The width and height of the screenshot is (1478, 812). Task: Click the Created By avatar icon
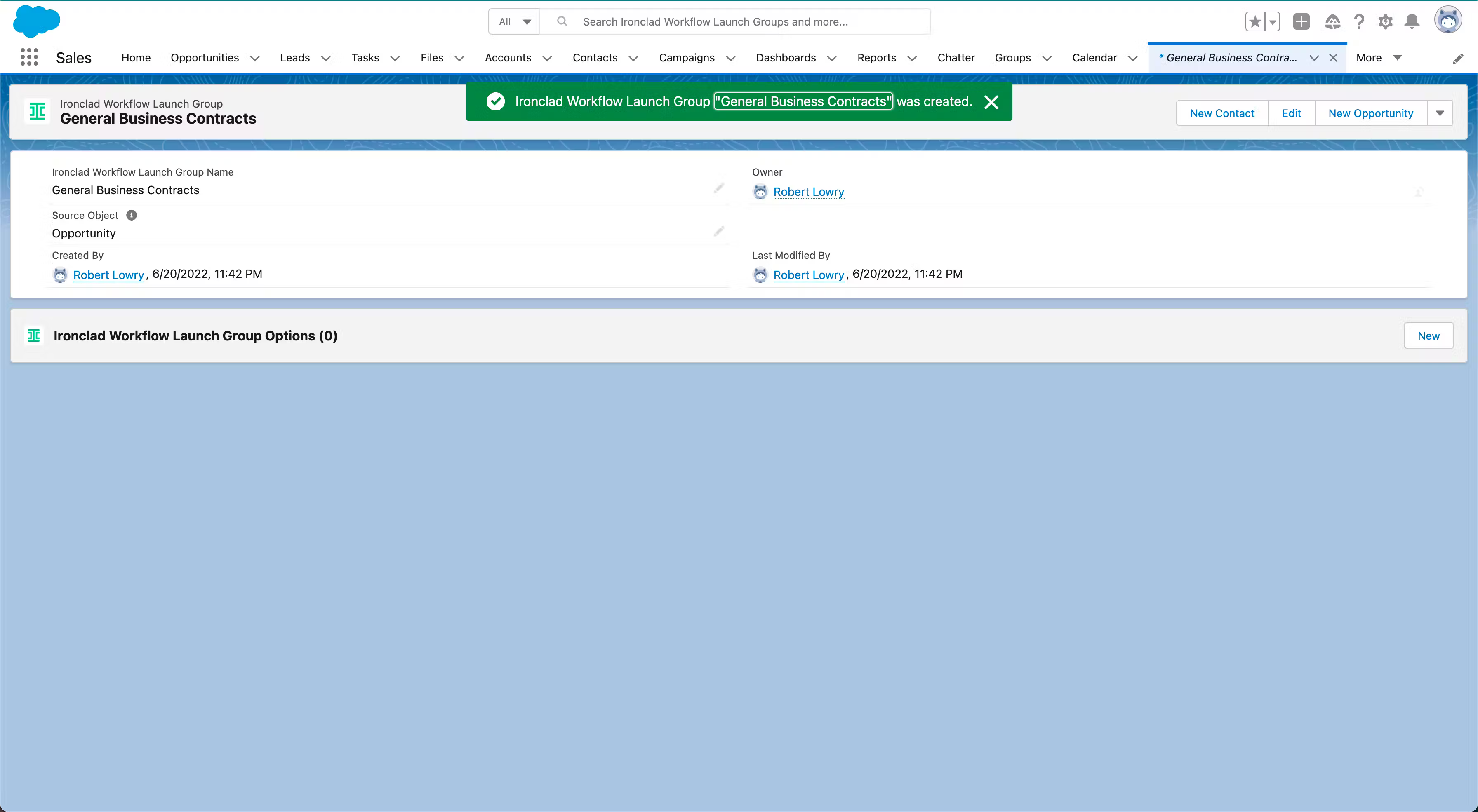(x=60, y=275)
